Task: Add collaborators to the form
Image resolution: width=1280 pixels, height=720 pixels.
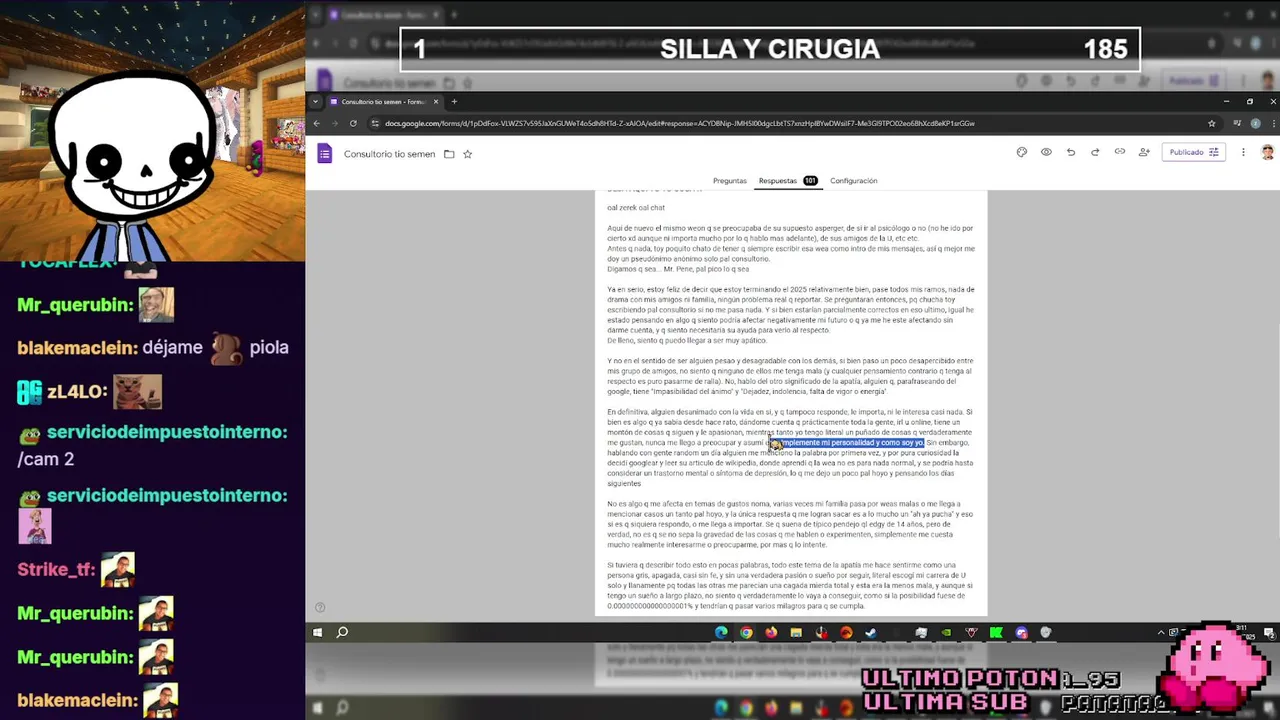Action: point(1144,152)
